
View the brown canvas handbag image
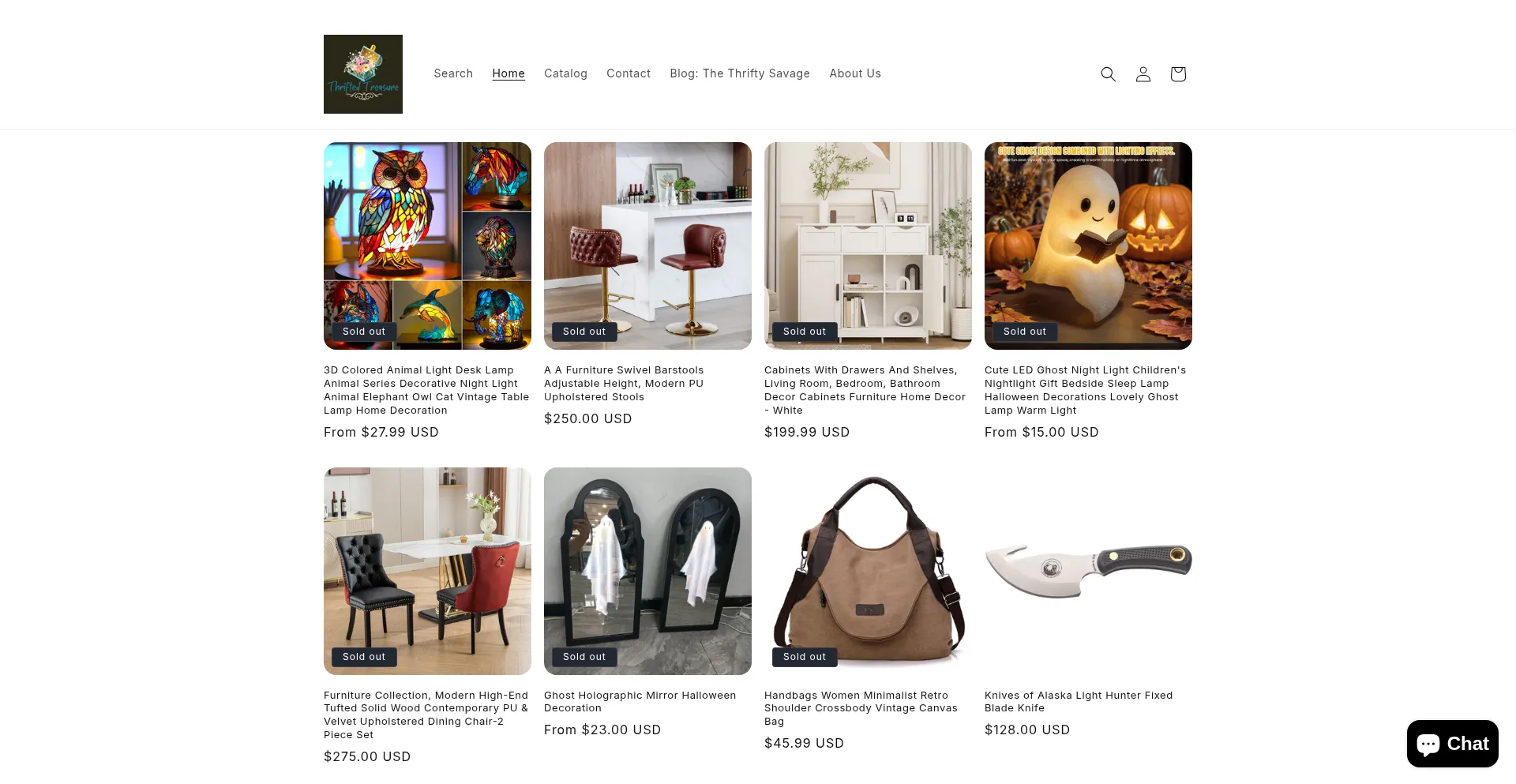868,571
